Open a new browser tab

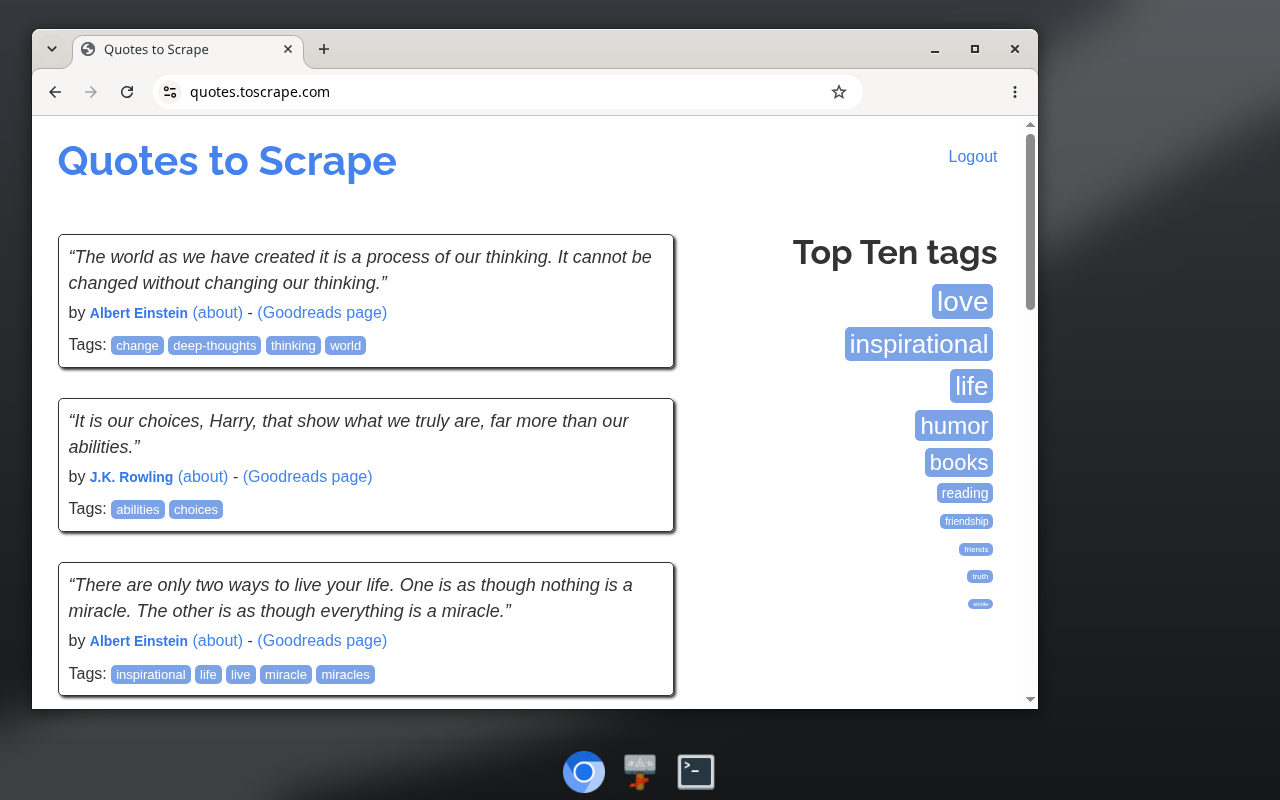(x=324, y=49)
